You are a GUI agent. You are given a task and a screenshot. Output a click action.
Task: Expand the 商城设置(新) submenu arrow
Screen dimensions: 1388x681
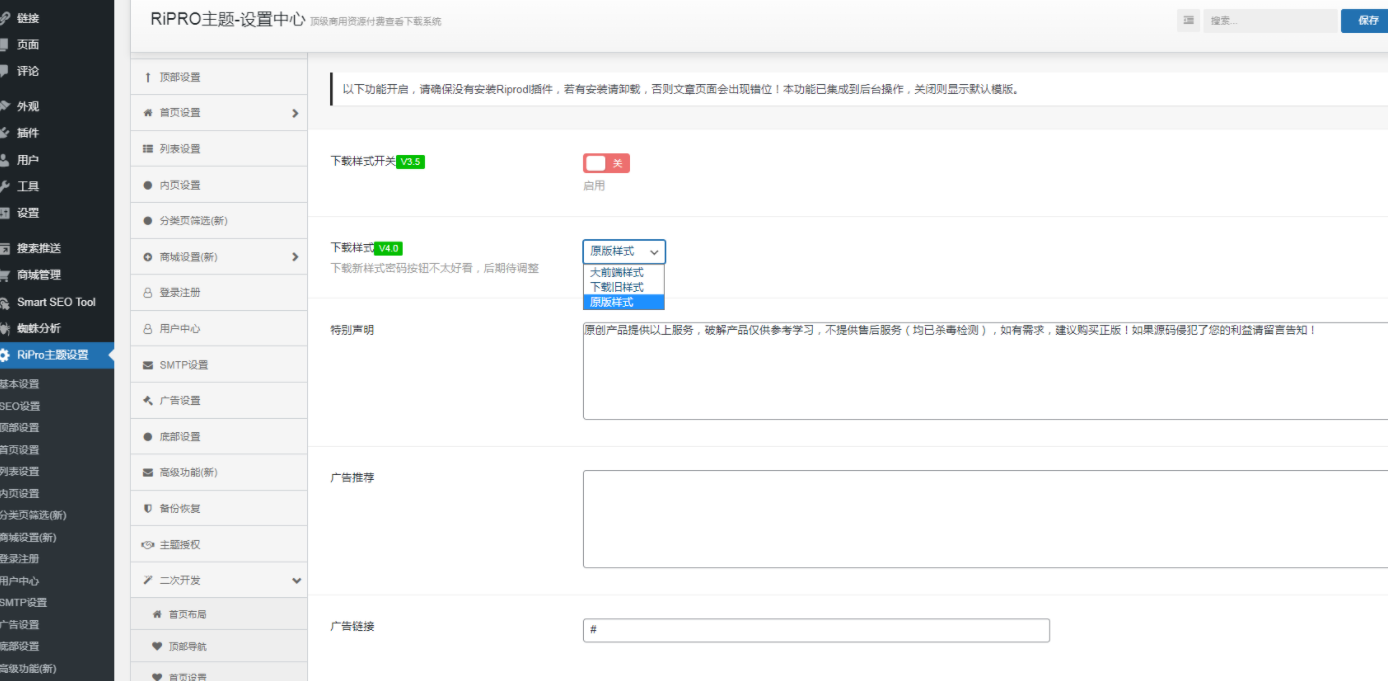[295, 257]
